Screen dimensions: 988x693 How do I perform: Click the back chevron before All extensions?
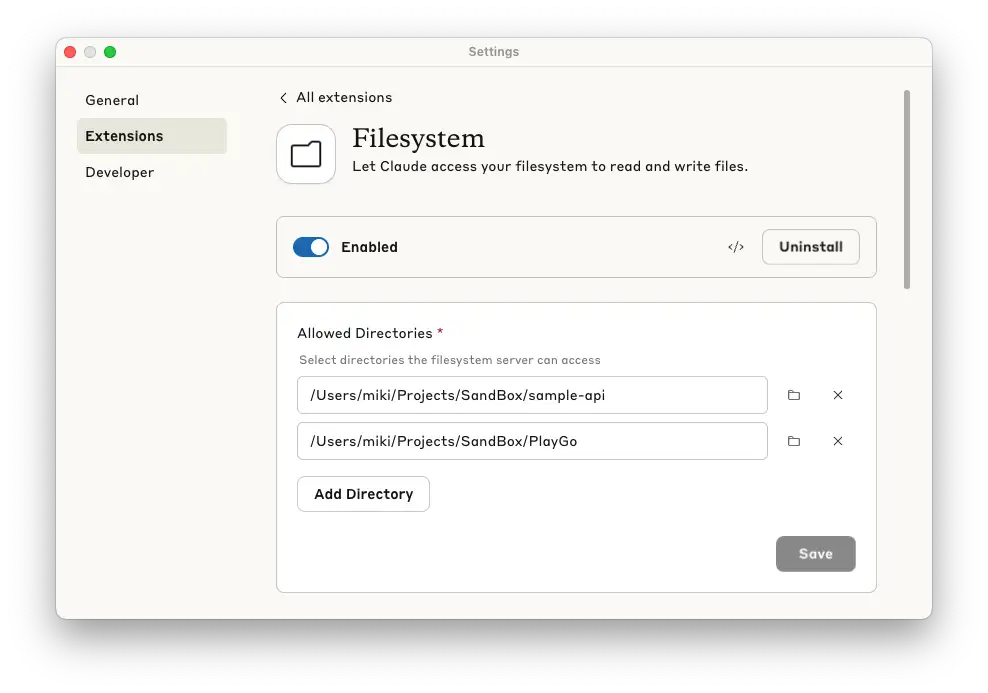coord(284,97)
